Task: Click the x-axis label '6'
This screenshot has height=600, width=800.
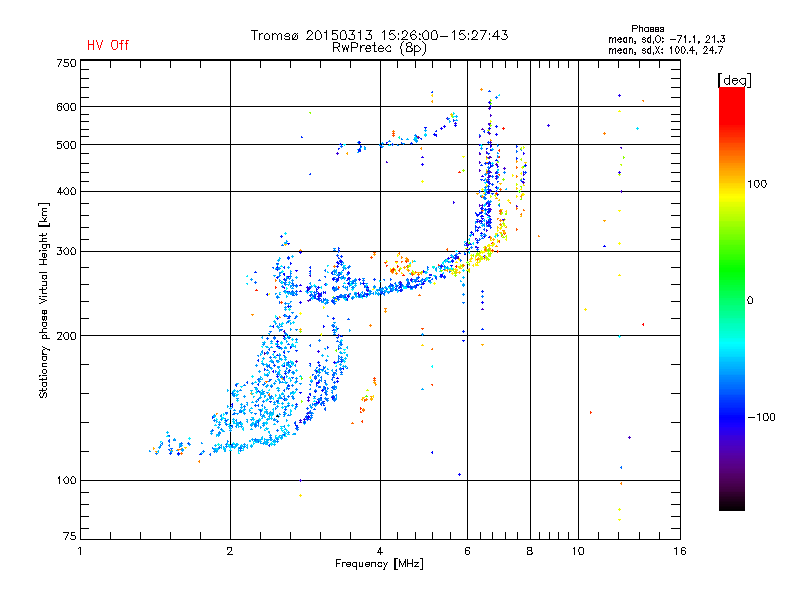Action: 467,551
